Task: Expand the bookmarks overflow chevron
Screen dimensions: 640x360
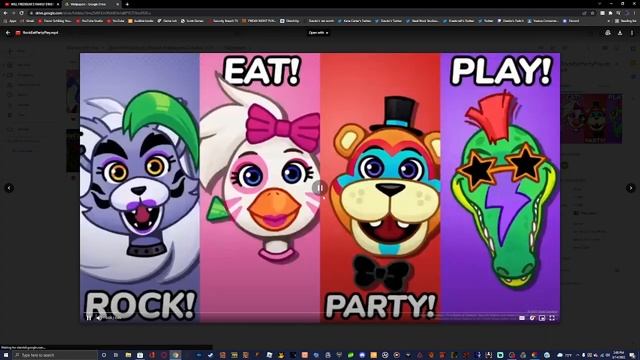Action: [x=609, y=20]
